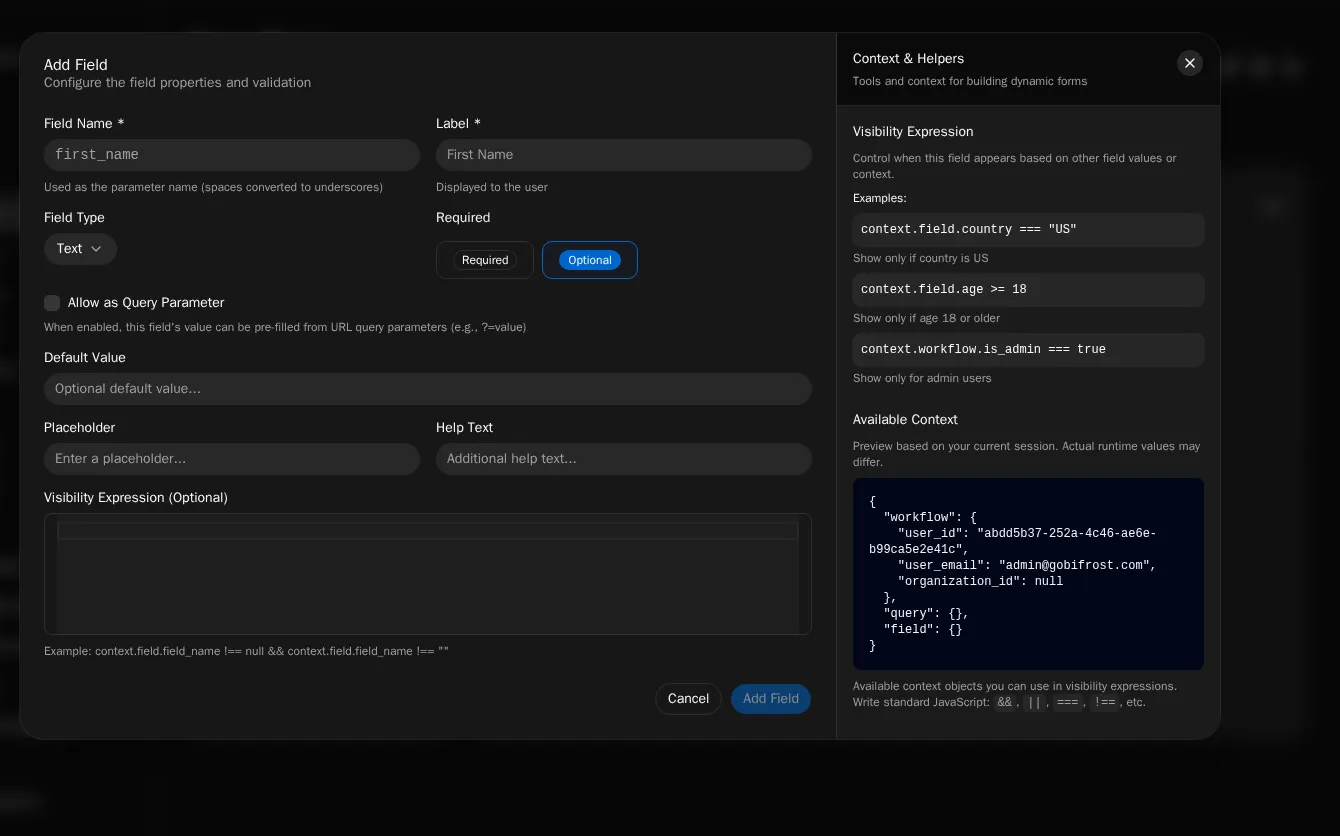This screenshot has height=836, width=1340.
Task: Click the Help Text input field
Action: point(623,459)
